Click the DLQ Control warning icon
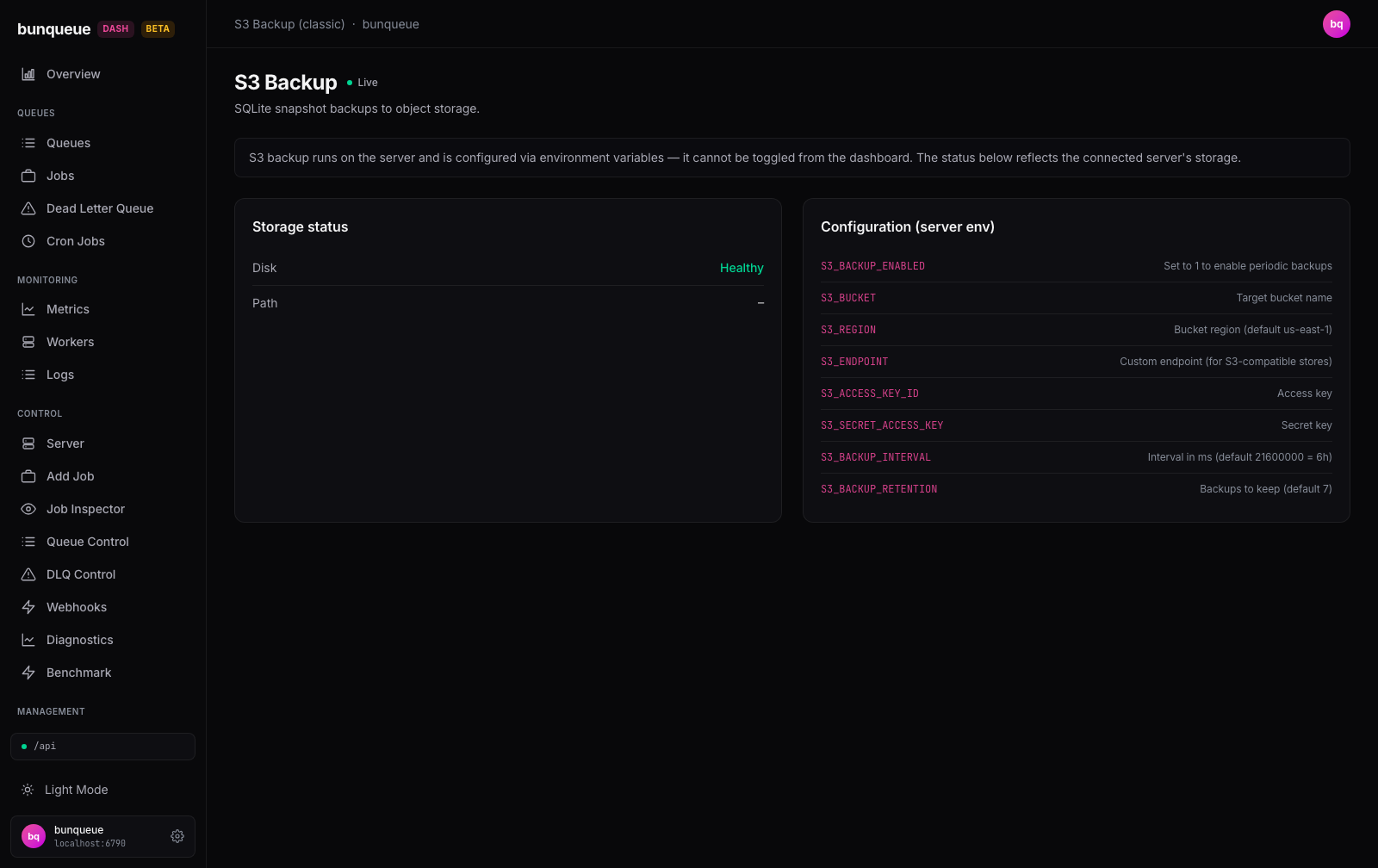The image size is (1378, 868). click(x=28, y=574)
